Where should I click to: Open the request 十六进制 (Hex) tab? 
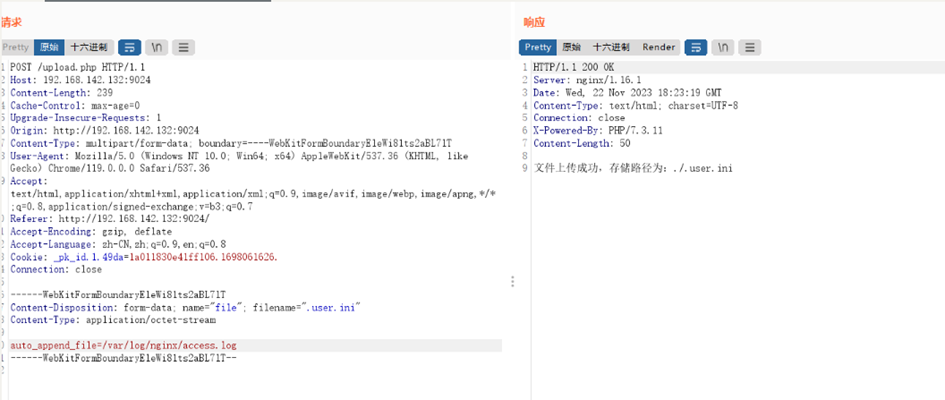[89, 47]
